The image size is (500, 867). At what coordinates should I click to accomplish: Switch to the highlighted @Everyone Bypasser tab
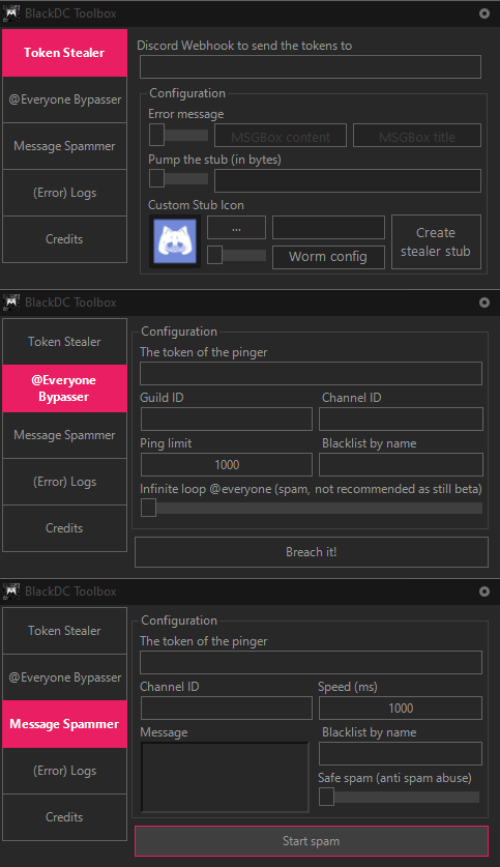coord(65,388)
